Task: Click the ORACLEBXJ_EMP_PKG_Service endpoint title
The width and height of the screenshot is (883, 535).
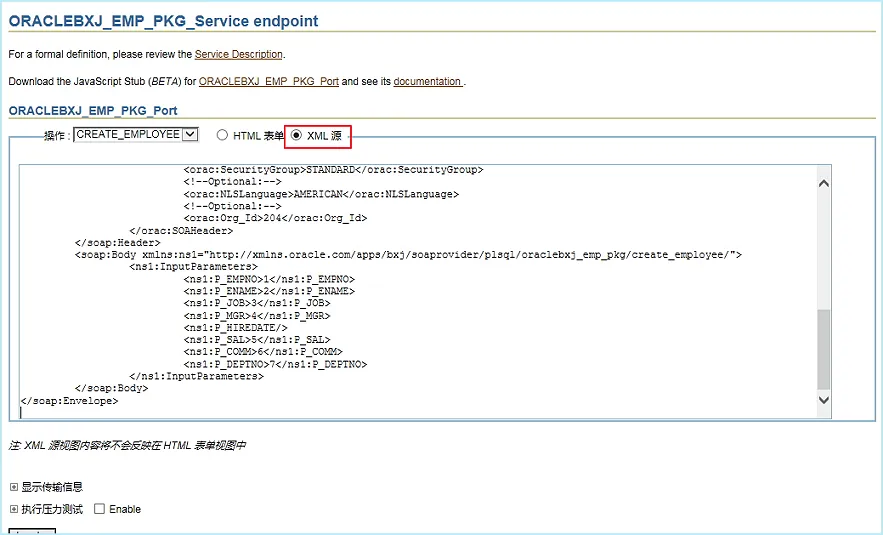Action: tap(163, 21)
